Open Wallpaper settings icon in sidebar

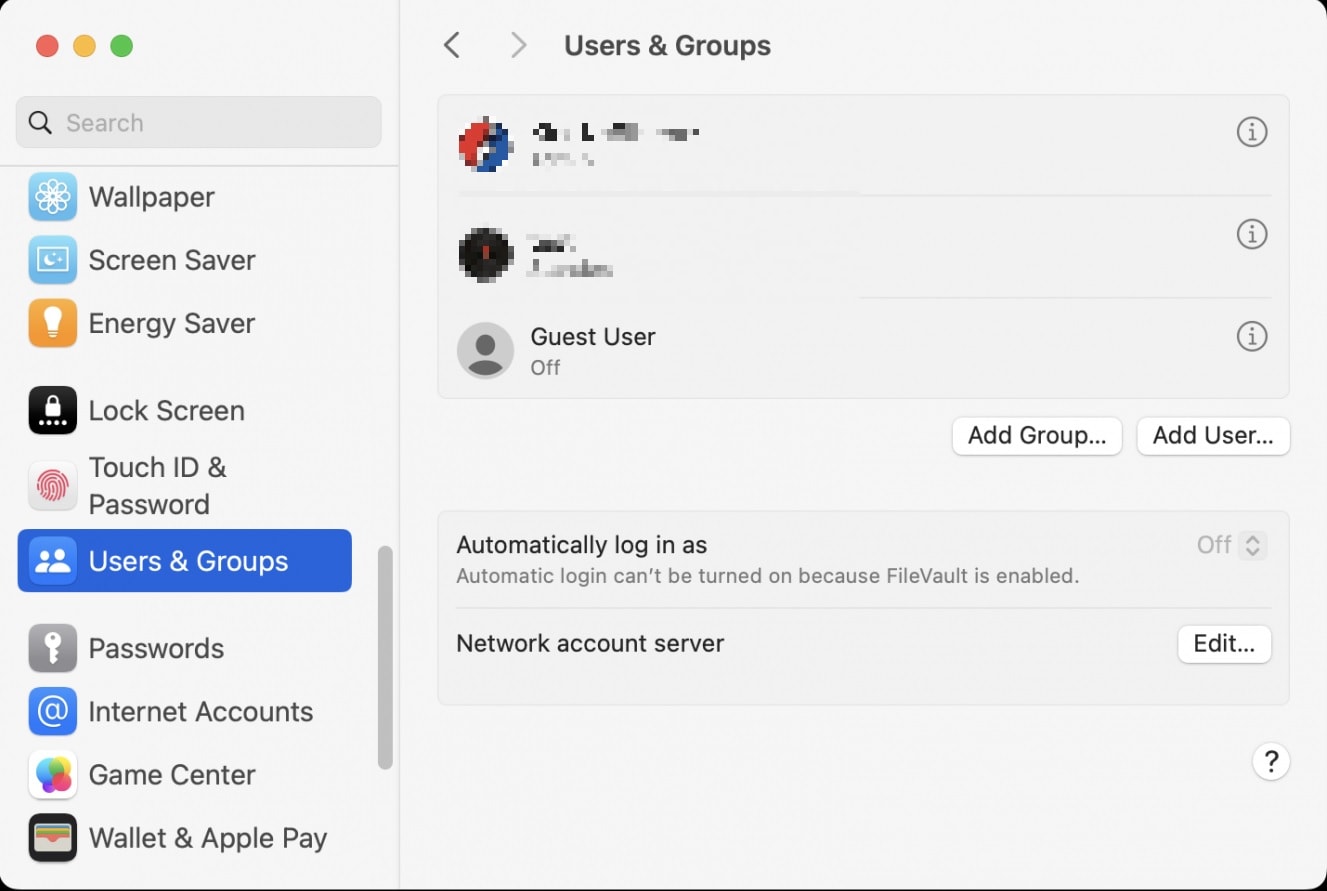(52, 197)
